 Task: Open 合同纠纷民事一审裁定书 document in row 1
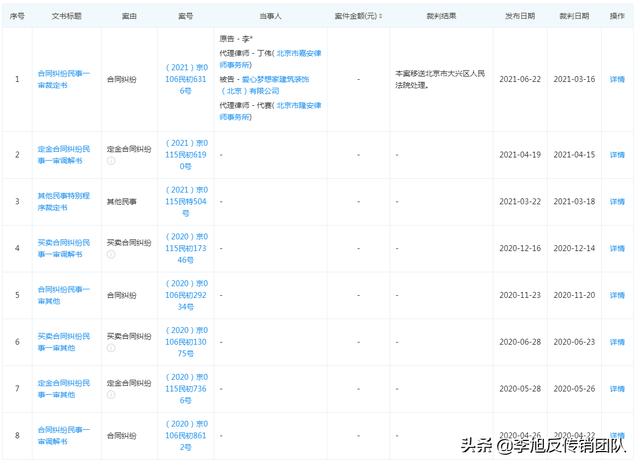point(64,79)
